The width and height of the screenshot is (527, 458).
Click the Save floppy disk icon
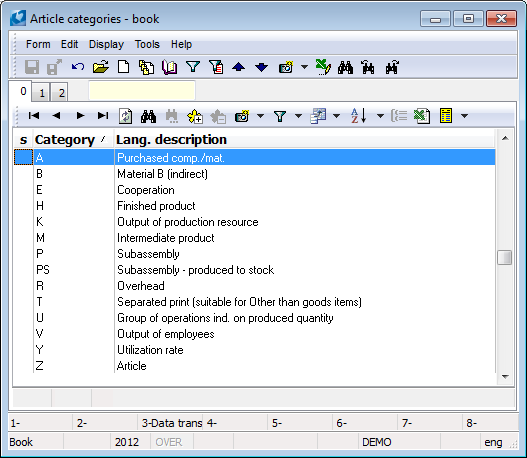32,67
